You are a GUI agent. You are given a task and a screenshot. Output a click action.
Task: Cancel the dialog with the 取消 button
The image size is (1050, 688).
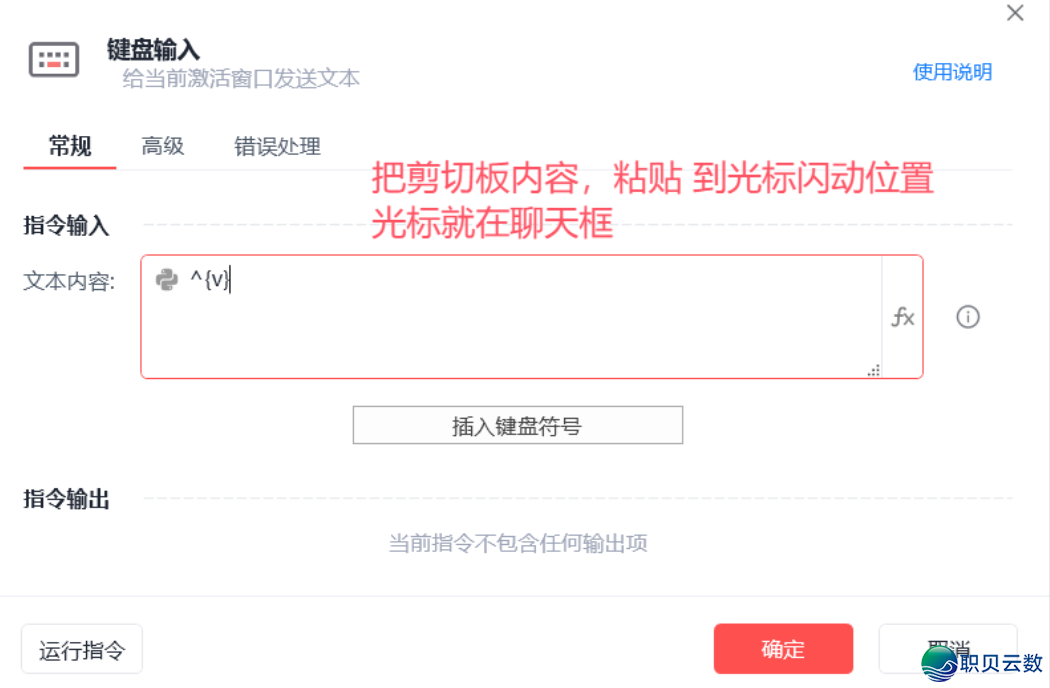click(947, 648)
